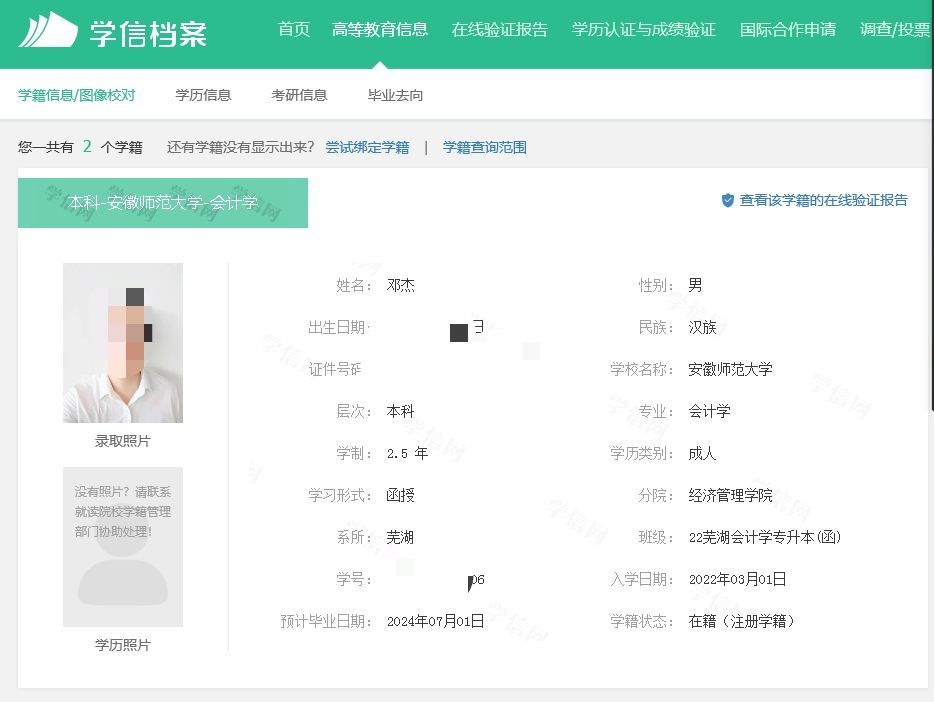Viewport: 934px width, 702px height.
Task: Click the 学制 value 2.5 年
Action: click(x=407, y=454)
